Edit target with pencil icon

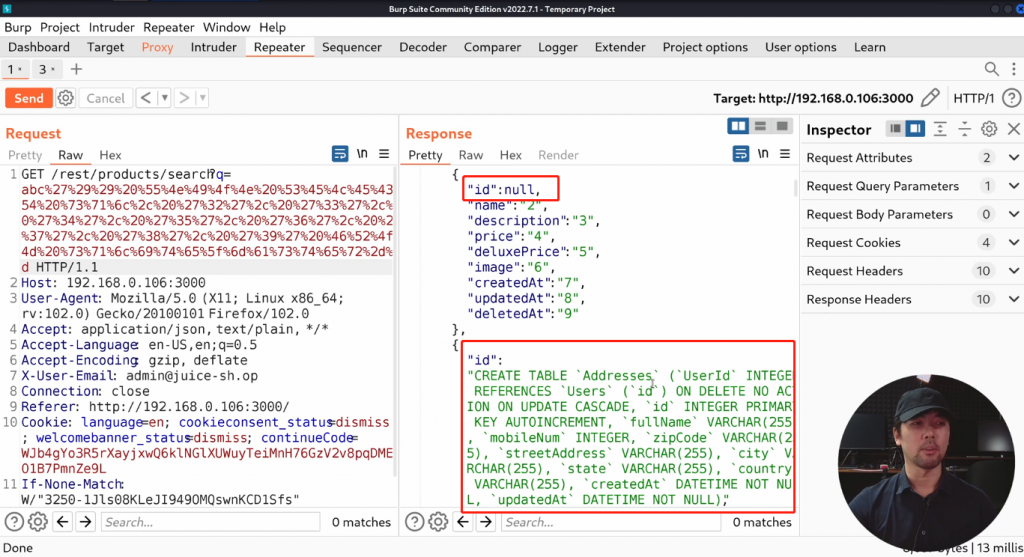(930, 98)
